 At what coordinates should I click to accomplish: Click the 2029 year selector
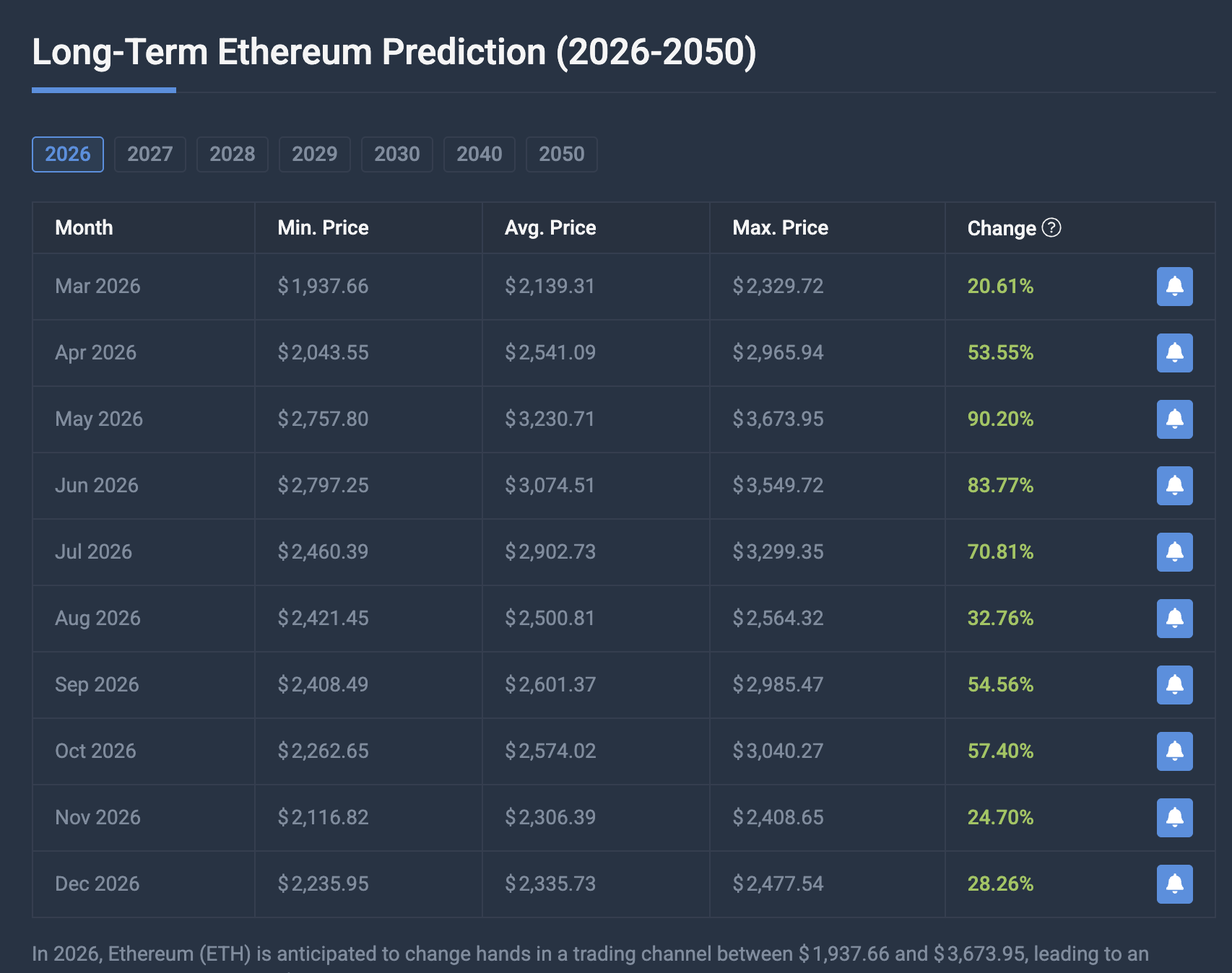point(314,154)
